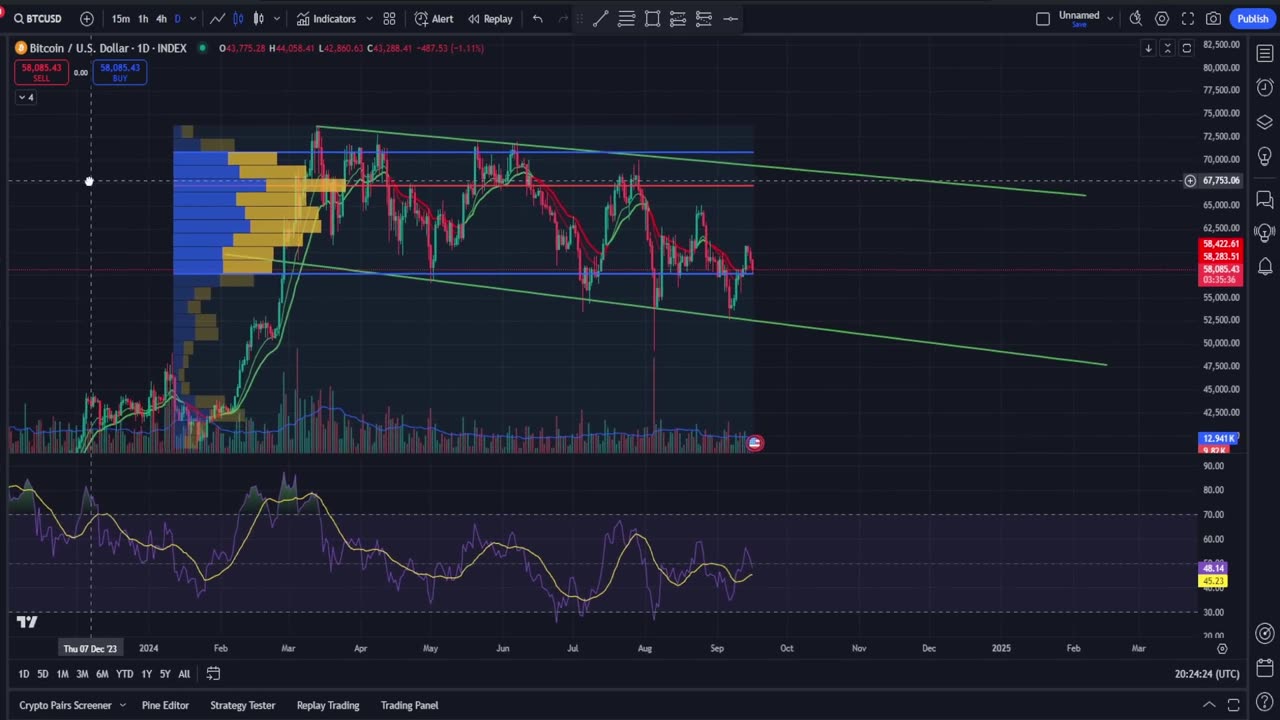The image size is (1280, 720).
Task: Click the add symbol plus icon
Action: 87,19
